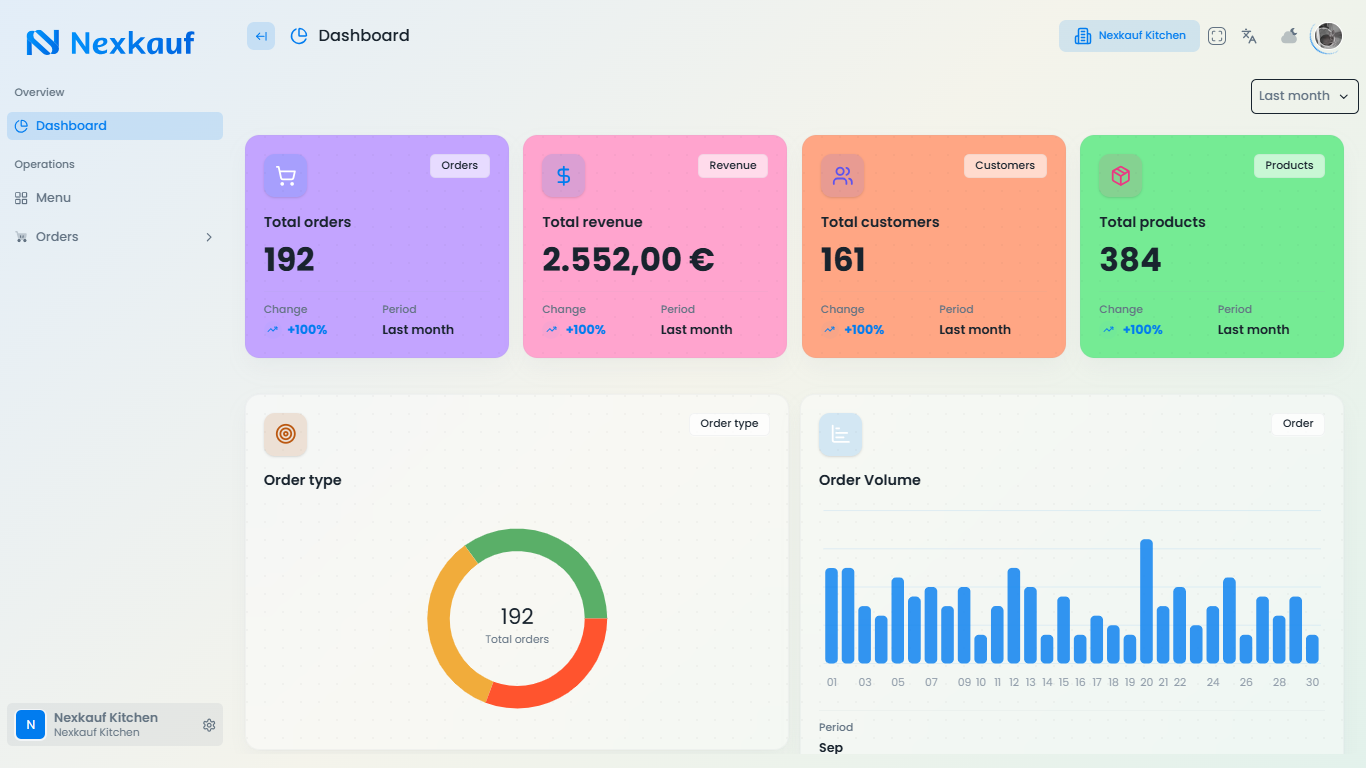
Task: Toggle dark mode with the cloud-moon icon
Action: pyautogui.click(x=1288, y=35)
